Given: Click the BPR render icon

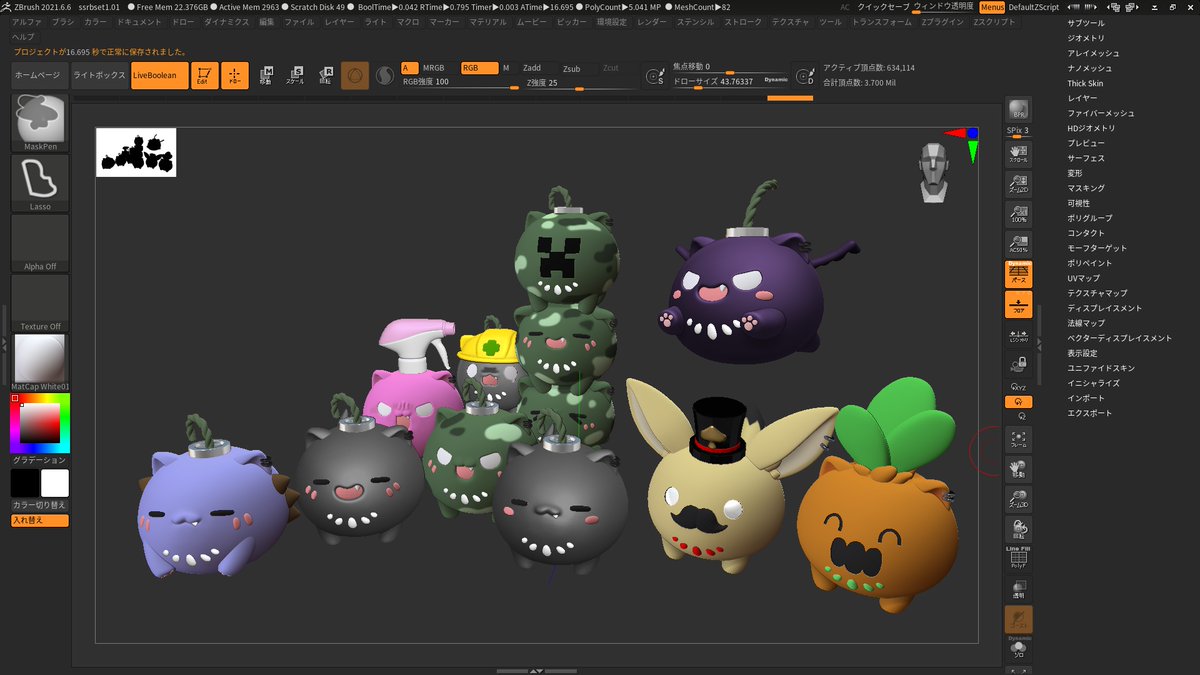Looking at the screenshot, I should 1019,111.
